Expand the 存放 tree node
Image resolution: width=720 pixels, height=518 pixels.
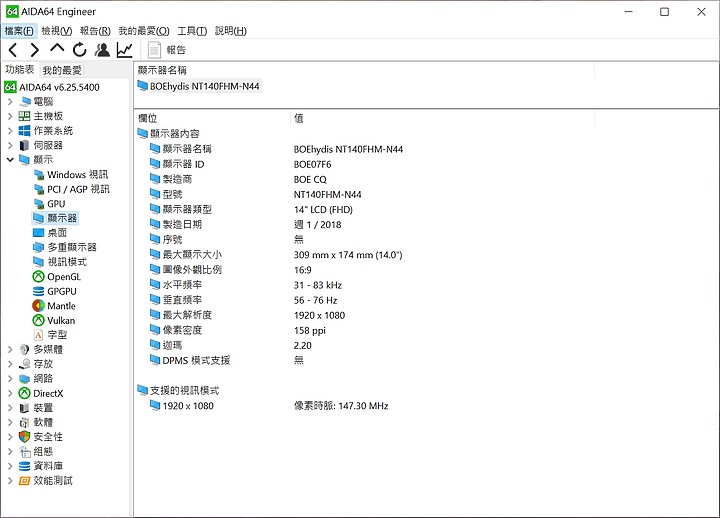click(x=10, y=364)
